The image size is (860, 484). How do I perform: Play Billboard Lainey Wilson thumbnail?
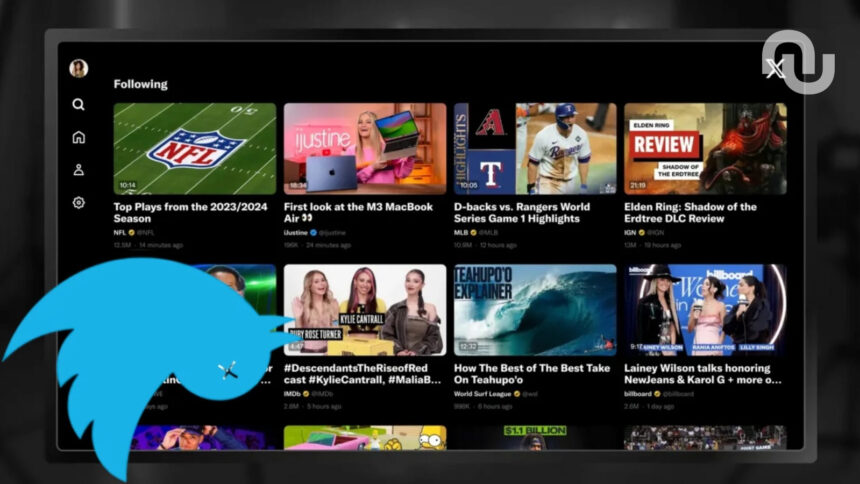point(705,310)
